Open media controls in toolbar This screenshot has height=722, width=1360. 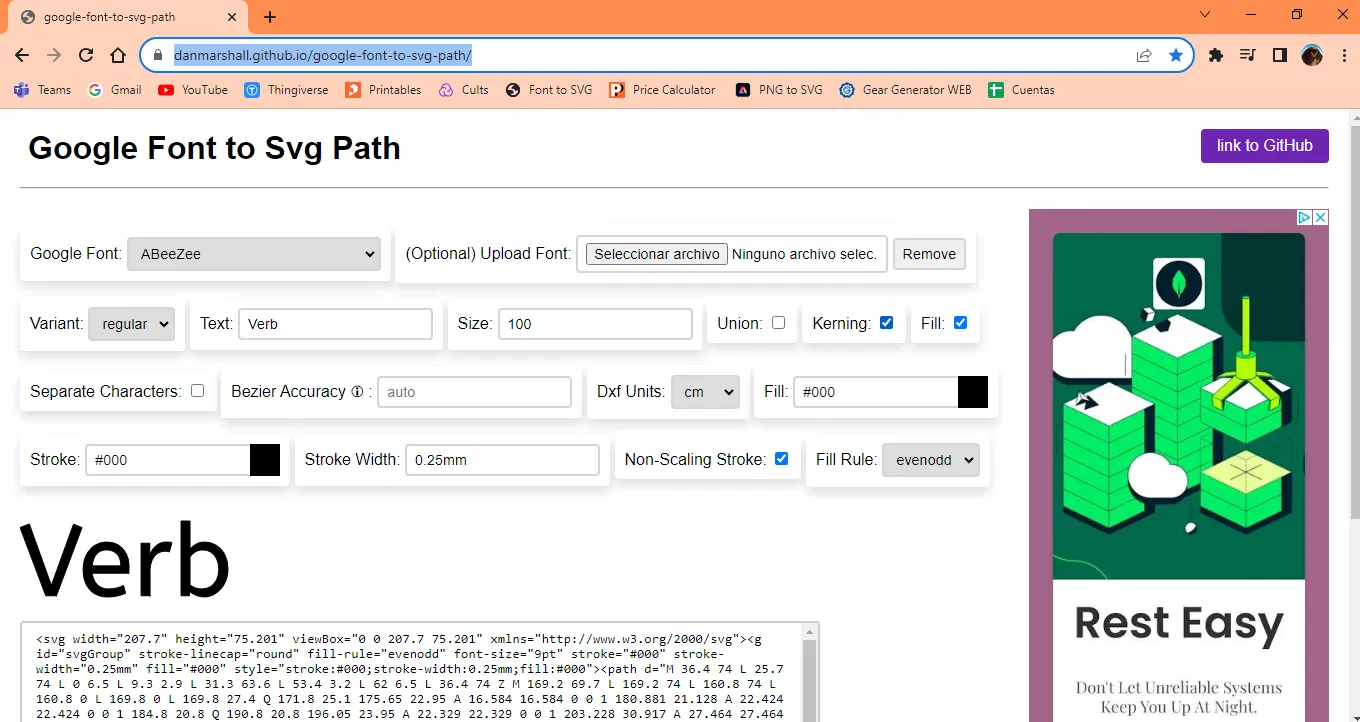coord(1248,55)
